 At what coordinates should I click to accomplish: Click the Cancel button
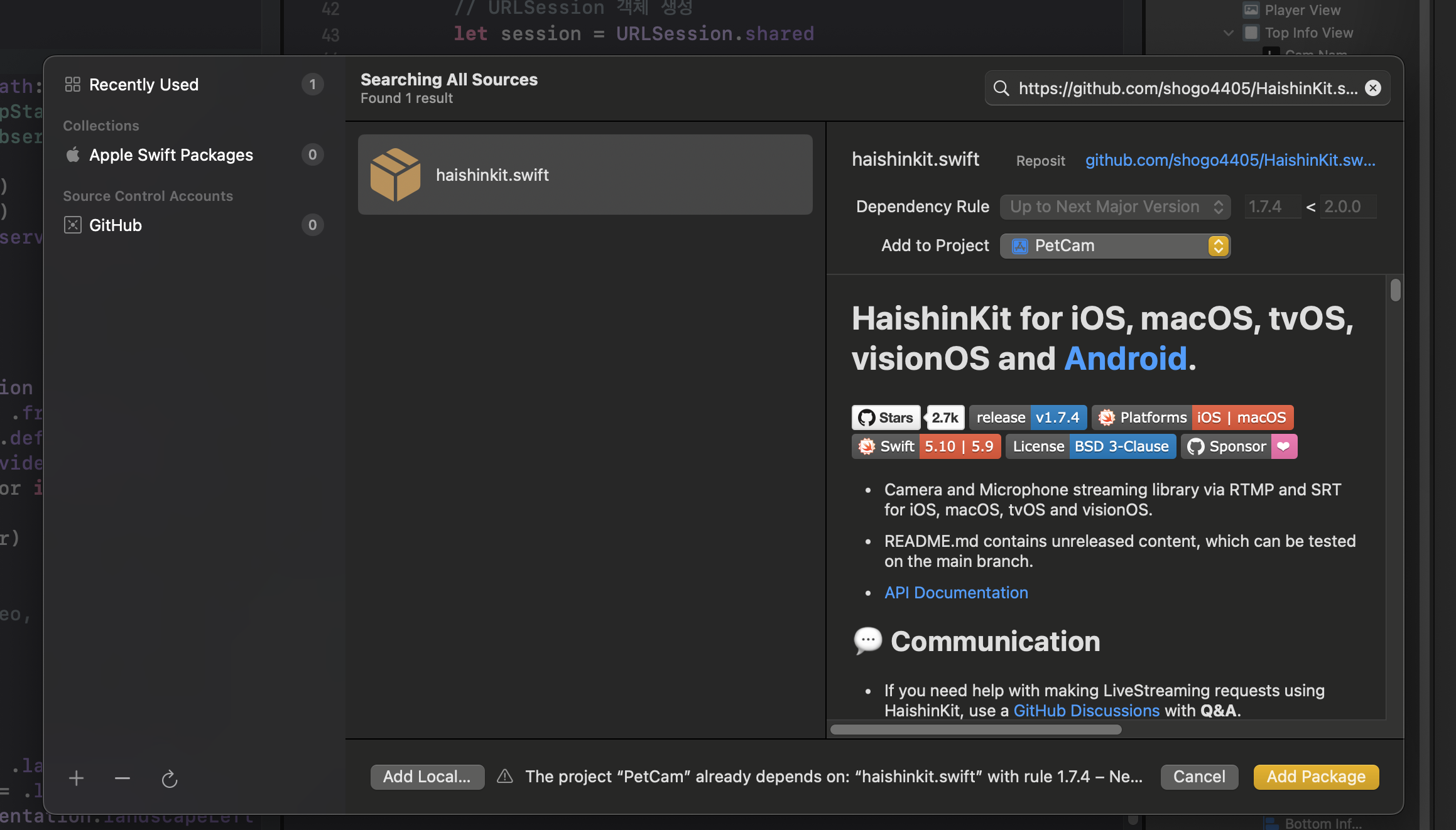1199,777
